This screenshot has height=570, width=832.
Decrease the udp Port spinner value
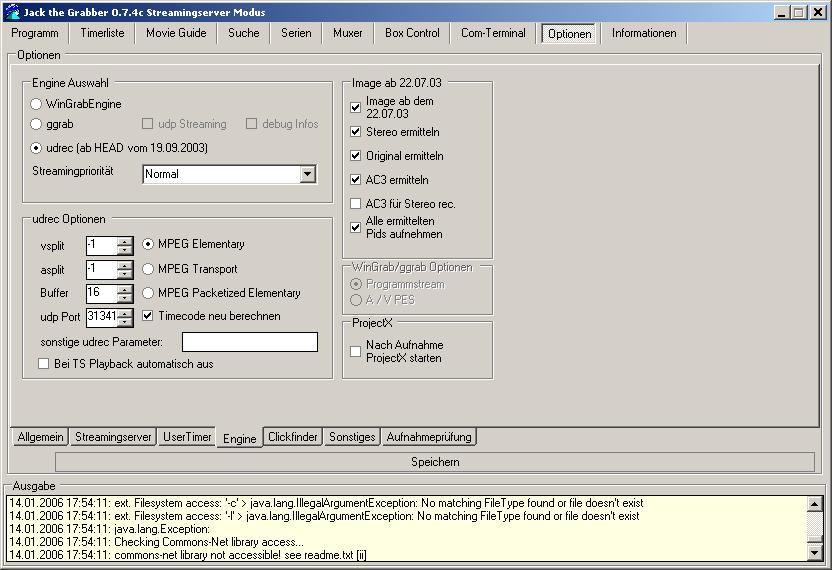click(125, 322)
